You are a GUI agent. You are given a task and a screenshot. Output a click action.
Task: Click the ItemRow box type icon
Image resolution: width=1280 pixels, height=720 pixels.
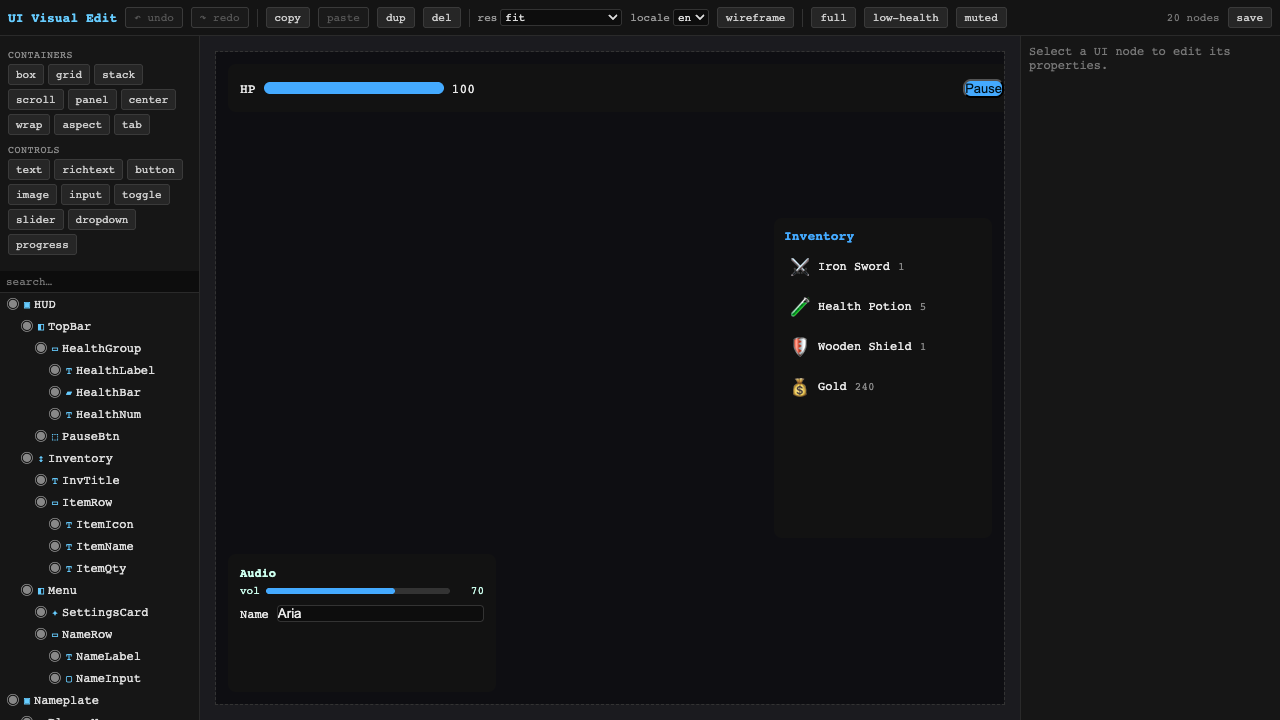pos(55,503)
